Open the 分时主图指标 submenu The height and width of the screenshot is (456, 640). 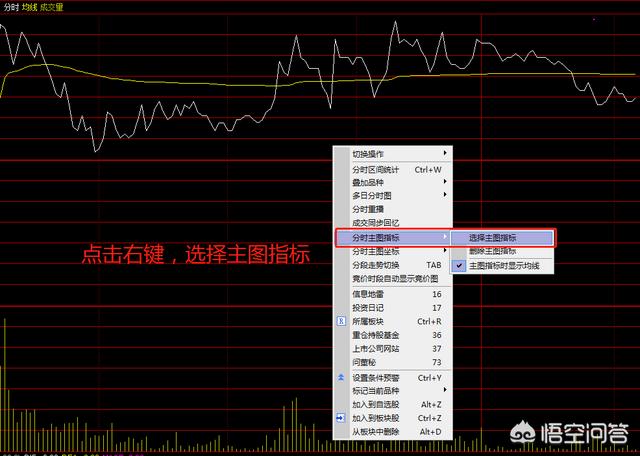point(393,237)
